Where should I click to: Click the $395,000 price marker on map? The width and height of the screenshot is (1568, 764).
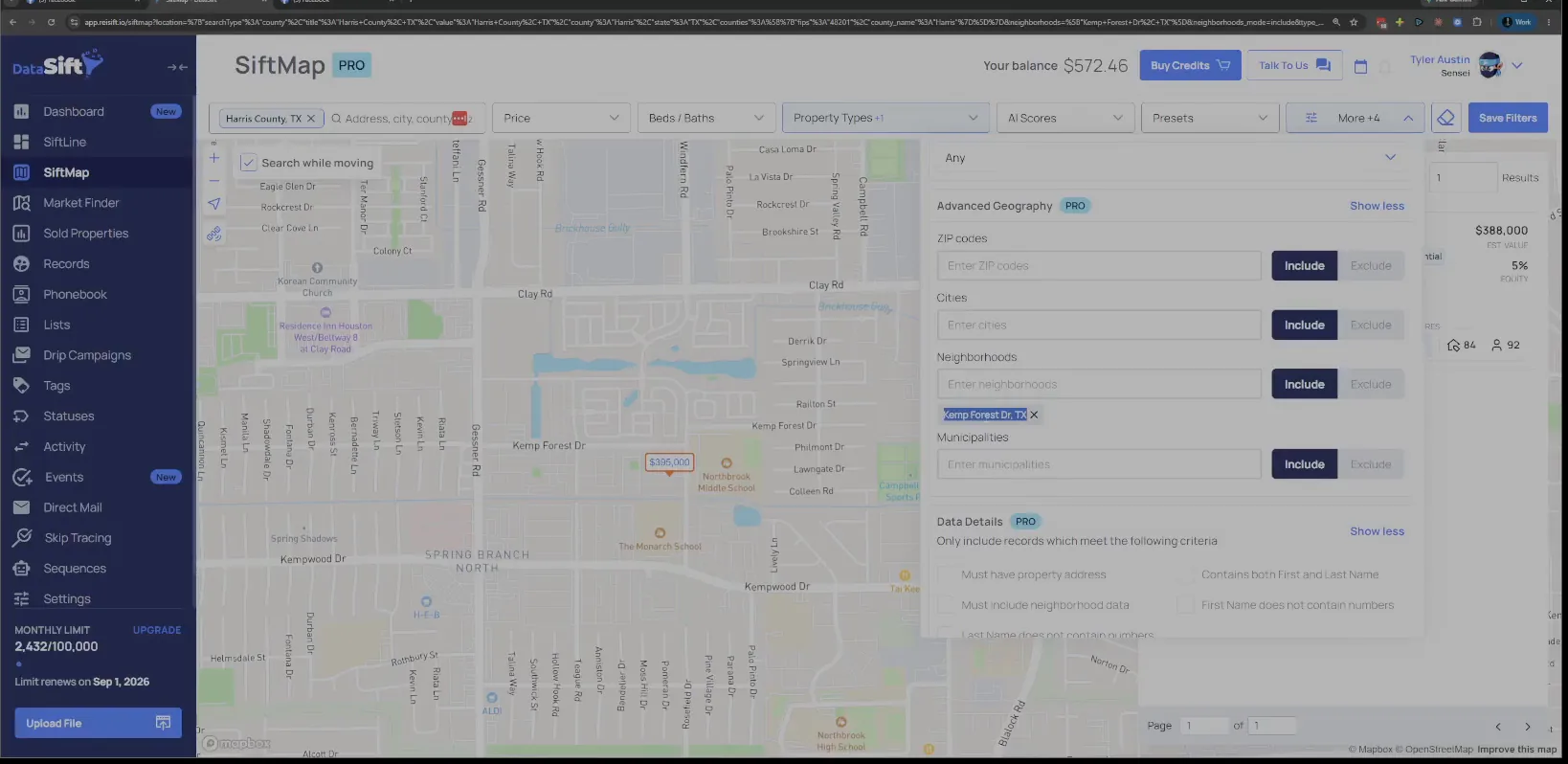coord(669,463)
